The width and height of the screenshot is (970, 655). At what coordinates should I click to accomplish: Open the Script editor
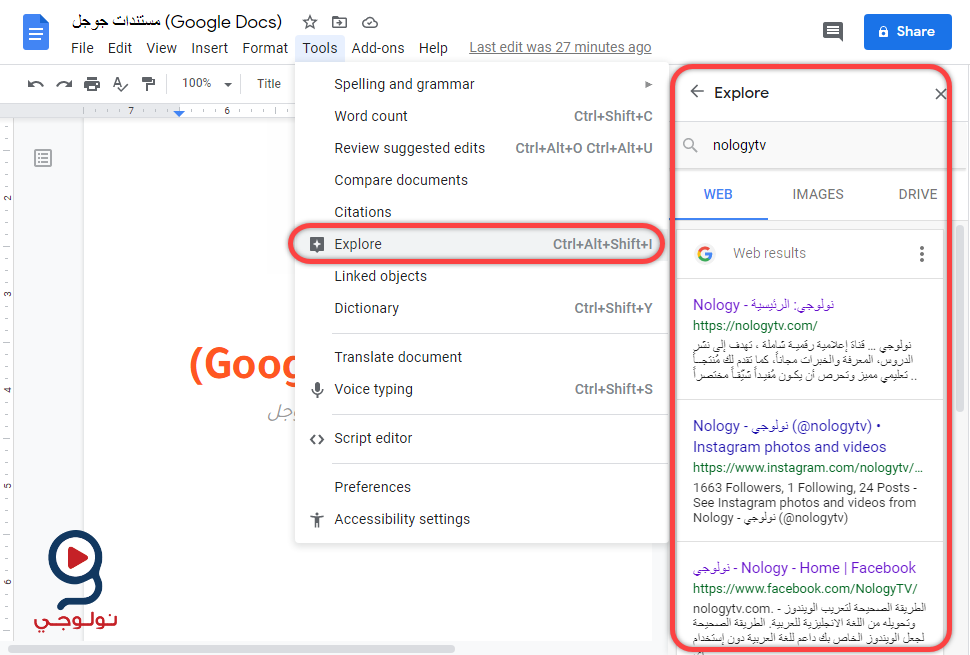point(481,438)
